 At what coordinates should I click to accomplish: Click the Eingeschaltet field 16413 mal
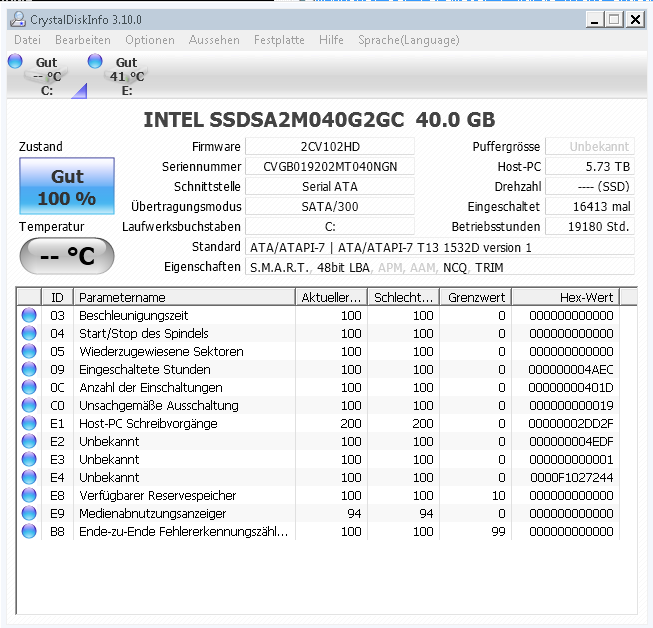pyautogui.click(x=590, y=207)
